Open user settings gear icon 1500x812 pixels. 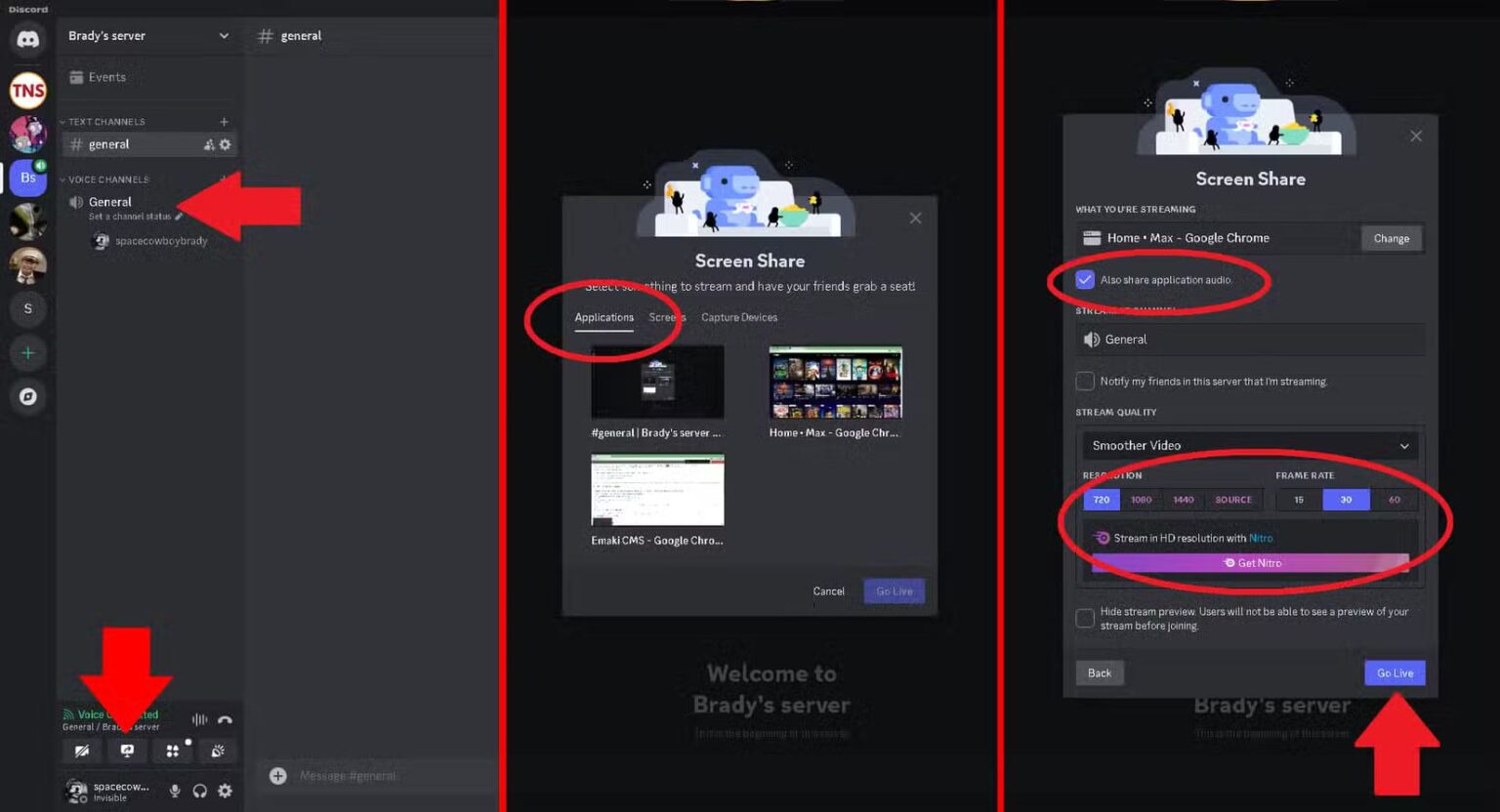pyautogui.click(x=226, y=791)
